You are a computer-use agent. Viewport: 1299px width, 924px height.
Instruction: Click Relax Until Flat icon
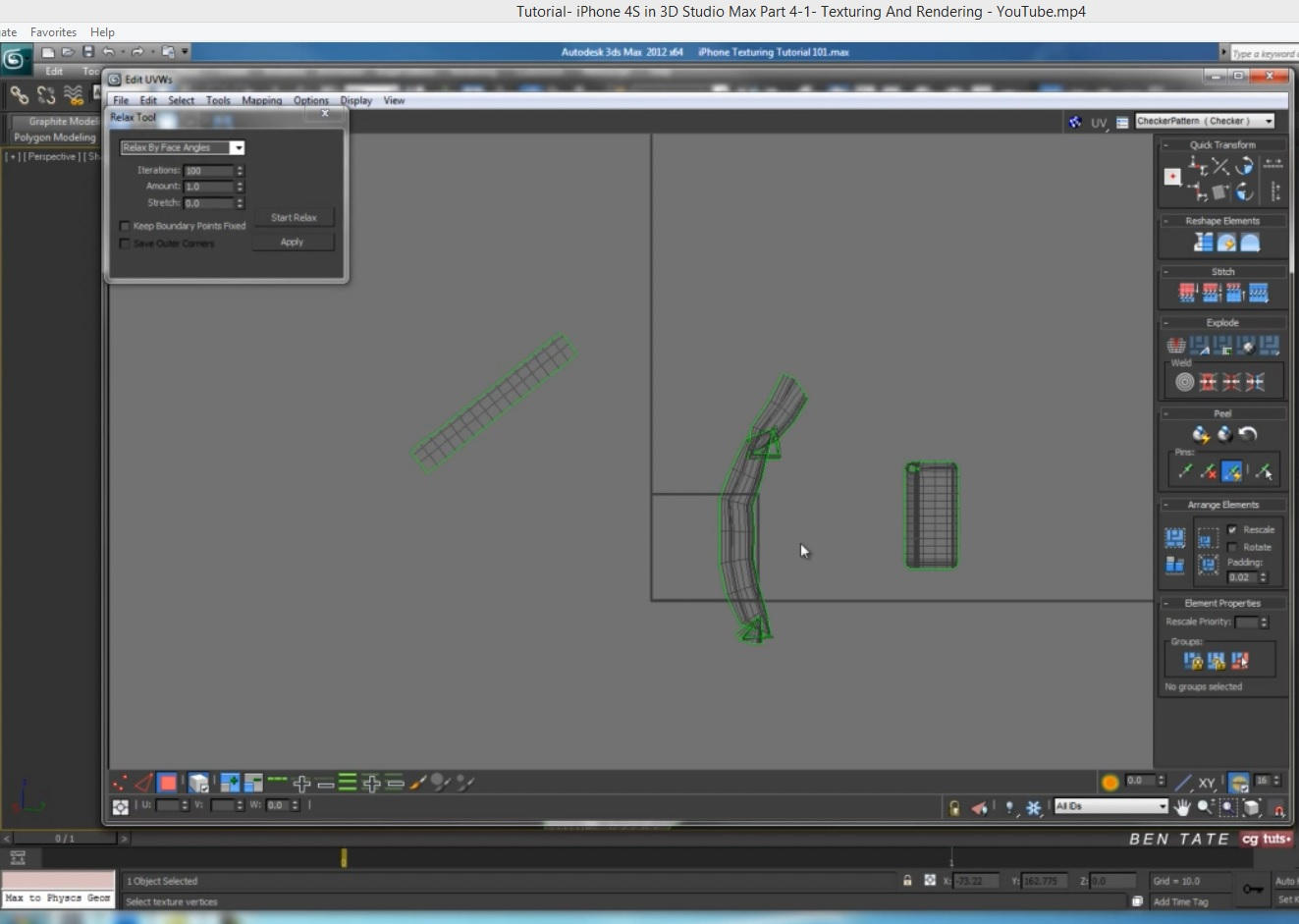click(x=1226, y=242)
